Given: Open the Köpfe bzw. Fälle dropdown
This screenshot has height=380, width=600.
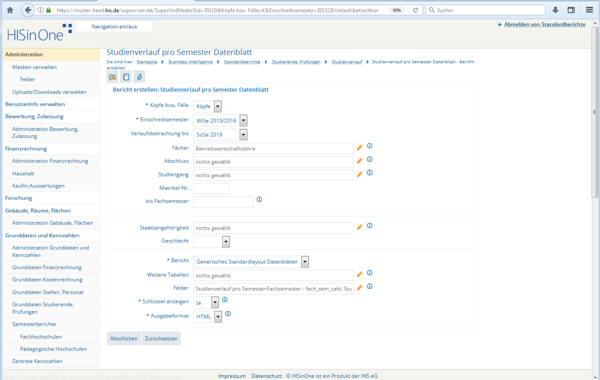Looking at the screenshot, I should (207, 106).
